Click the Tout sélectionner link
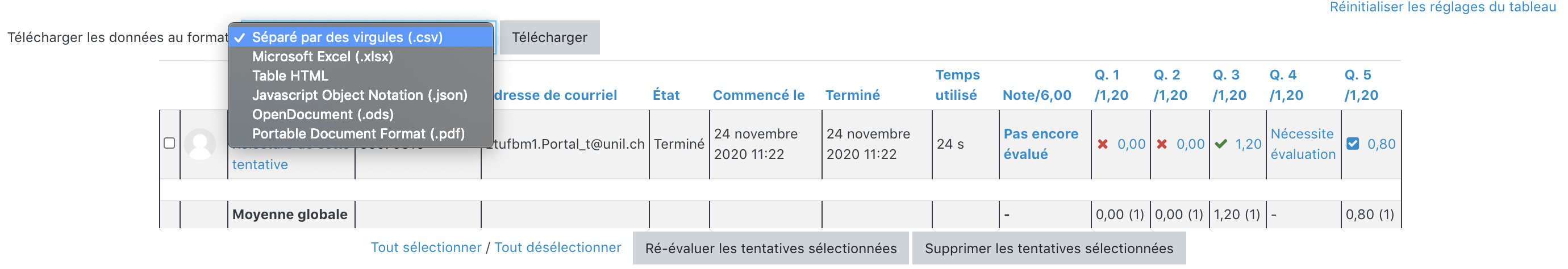 tap(426, 247)
